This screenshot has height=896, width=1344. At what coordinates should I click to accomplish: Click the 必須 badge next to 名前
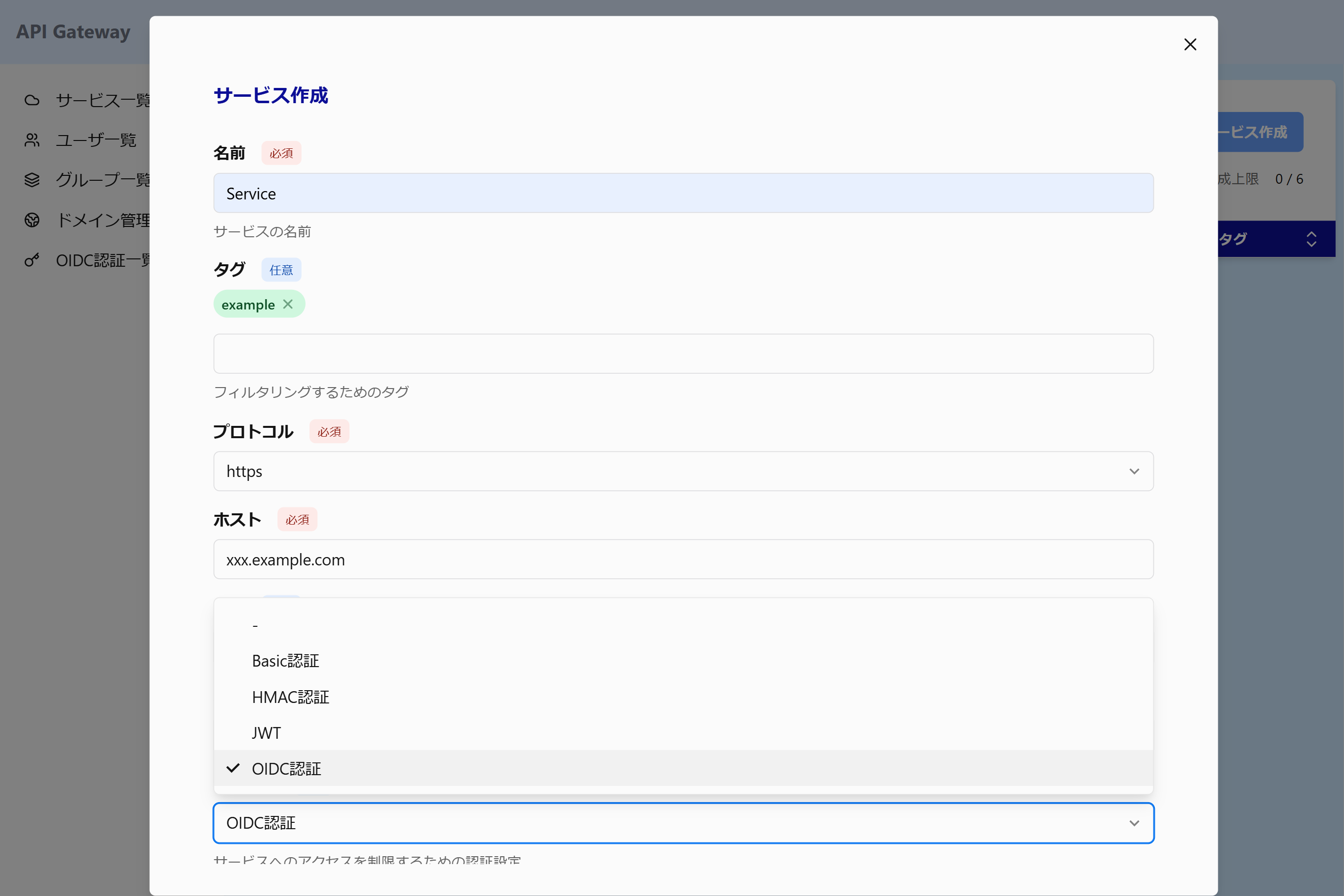[x=281, y=153]
